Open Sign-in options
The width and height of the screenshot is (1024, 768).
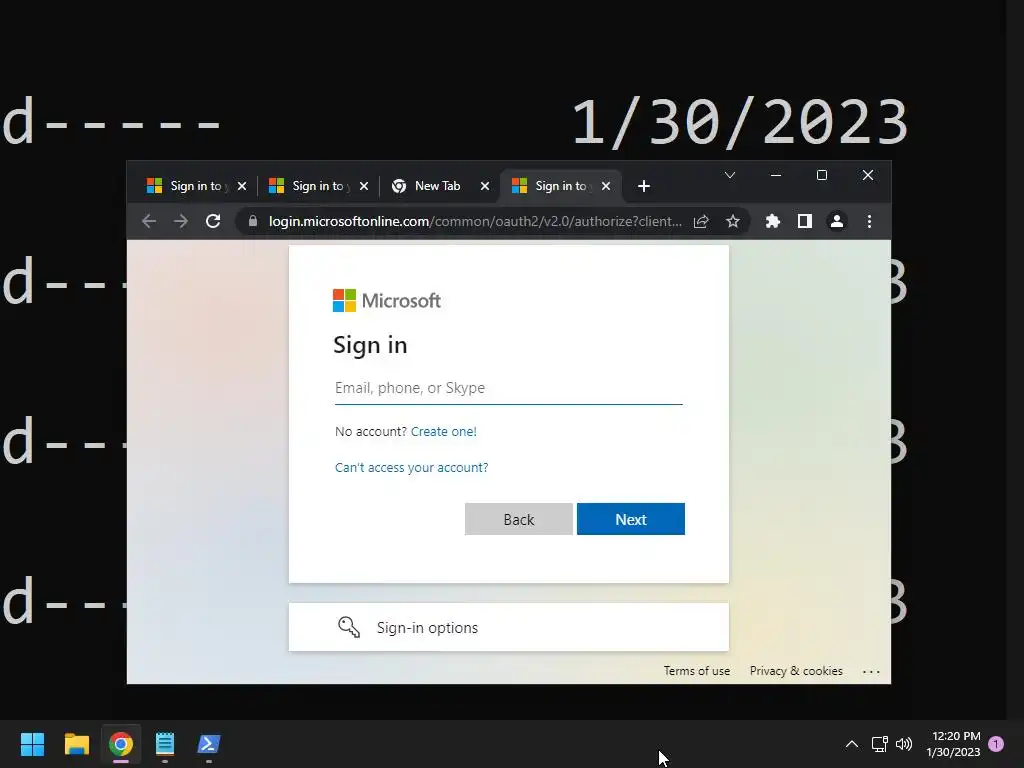(509, 627)
